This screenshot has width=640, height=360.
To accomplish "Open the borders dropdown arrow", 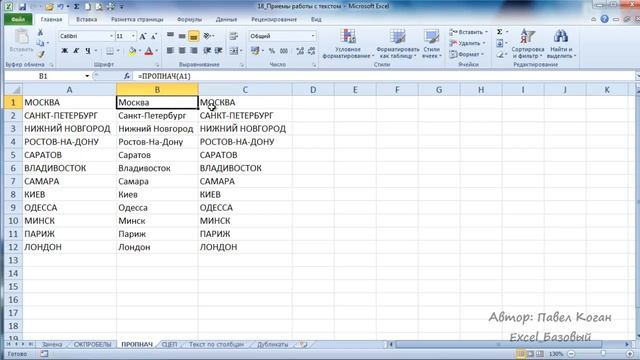I will pyautogui.click(x=118, y=51).
